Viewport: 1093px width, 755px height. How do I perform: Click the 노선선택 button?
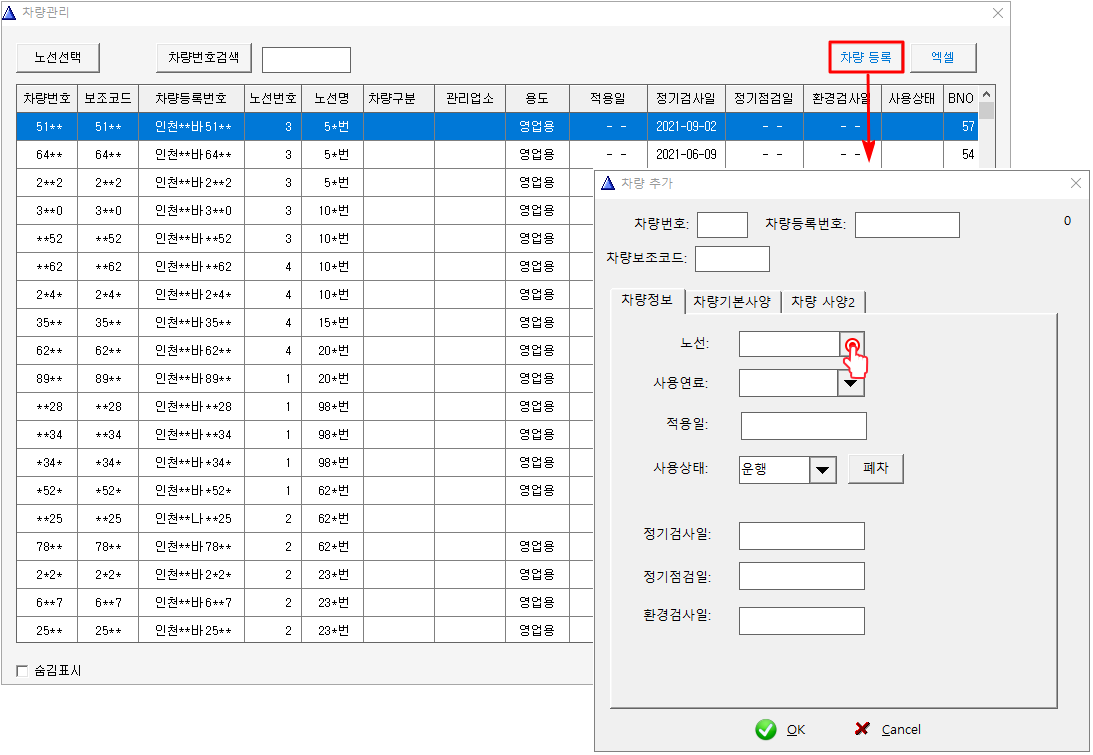point(58,57)
